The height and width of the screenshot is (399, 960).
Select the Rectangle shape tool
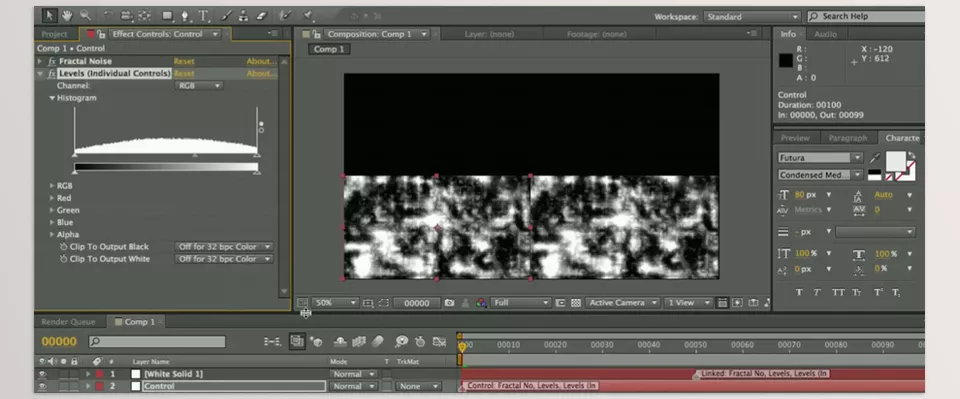168,15
